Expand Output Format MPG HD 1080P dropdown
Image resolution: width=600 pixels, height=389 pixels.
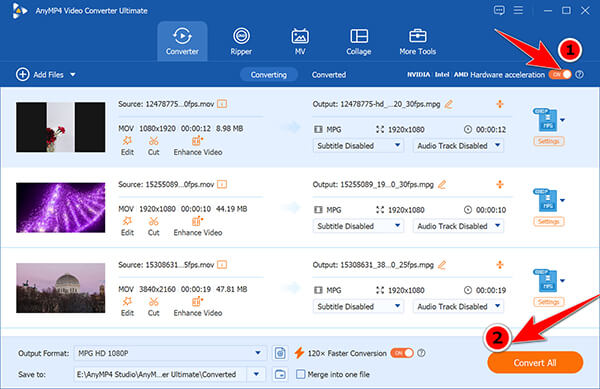(170, 353)
